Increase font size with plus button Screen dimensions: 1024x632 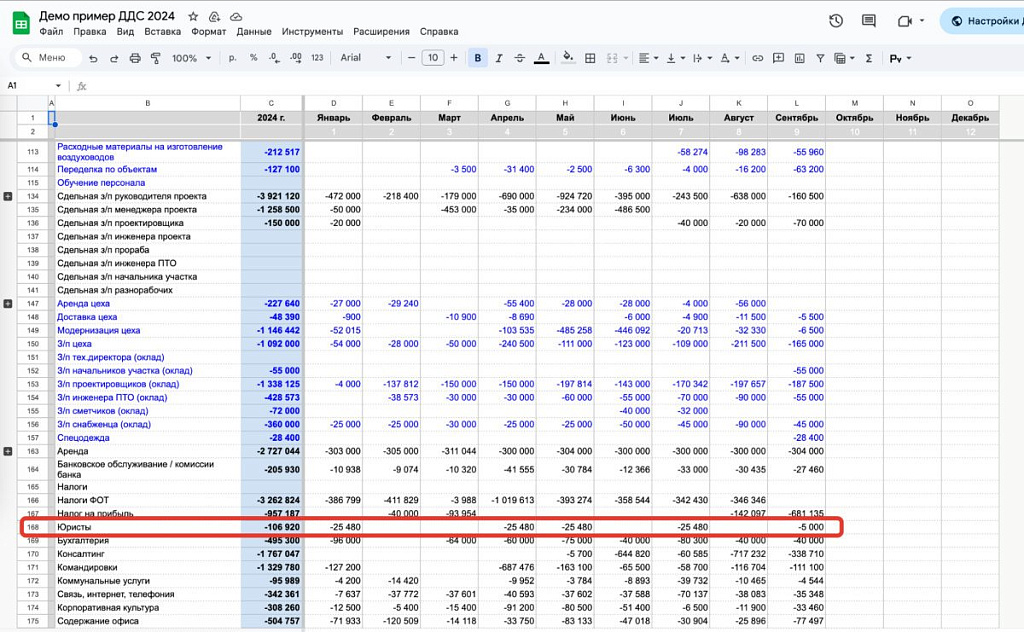[x=454, y=58]
